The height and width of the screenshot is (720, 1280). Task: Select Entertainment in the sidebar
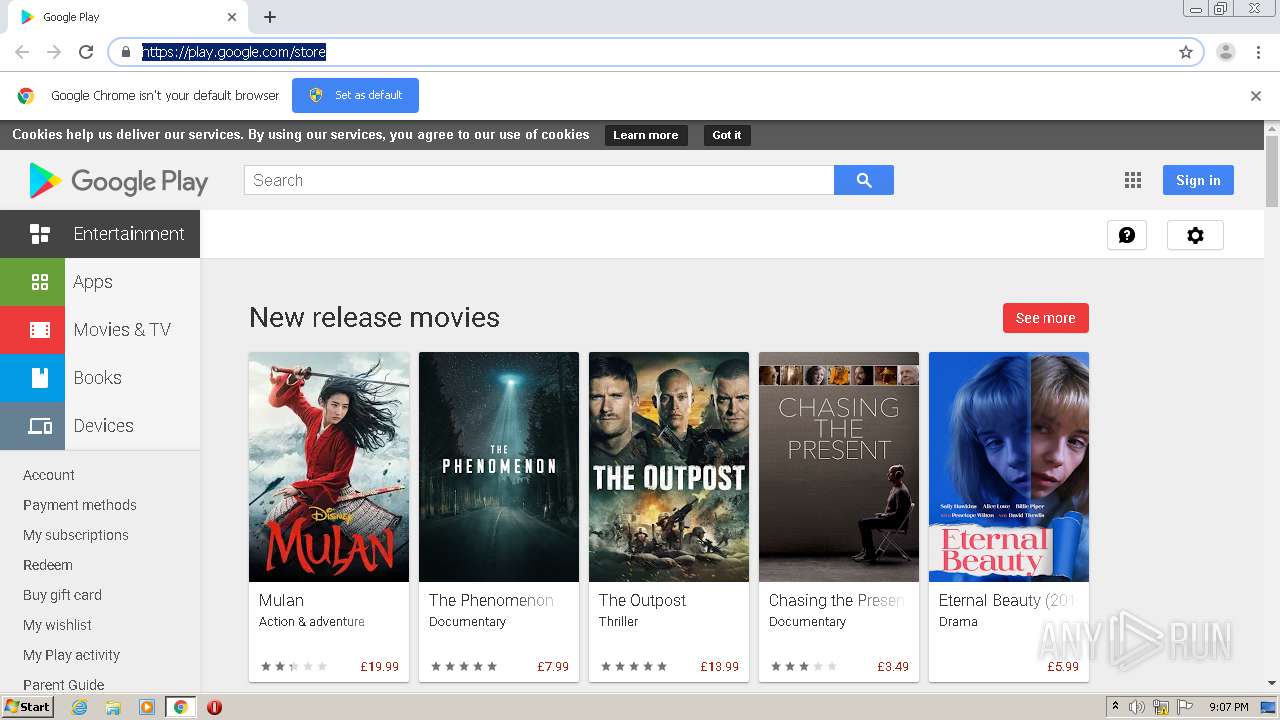[100, 234]
